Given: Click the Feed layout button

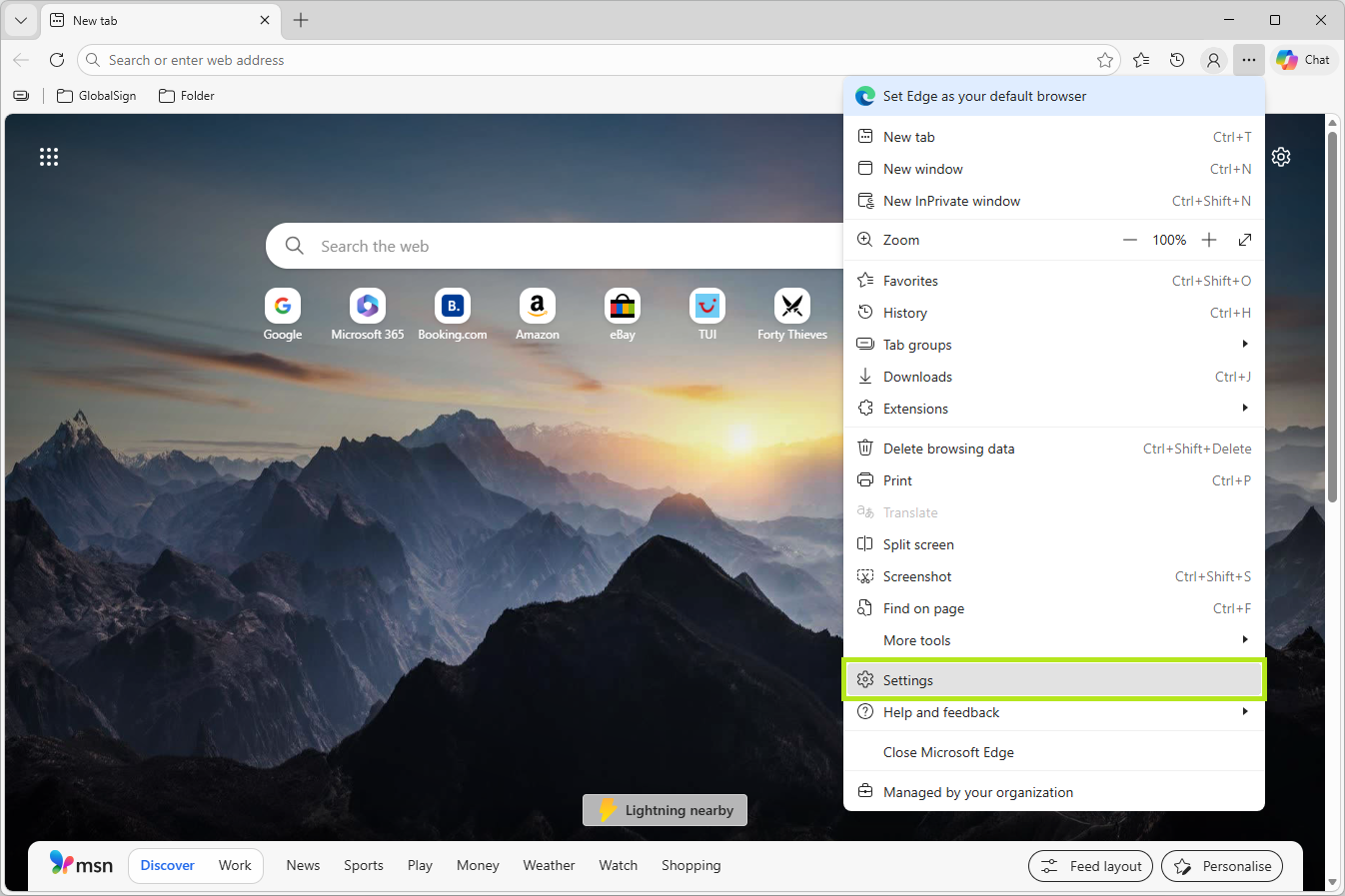Looking at the screenshot, I should point(1090,866).
